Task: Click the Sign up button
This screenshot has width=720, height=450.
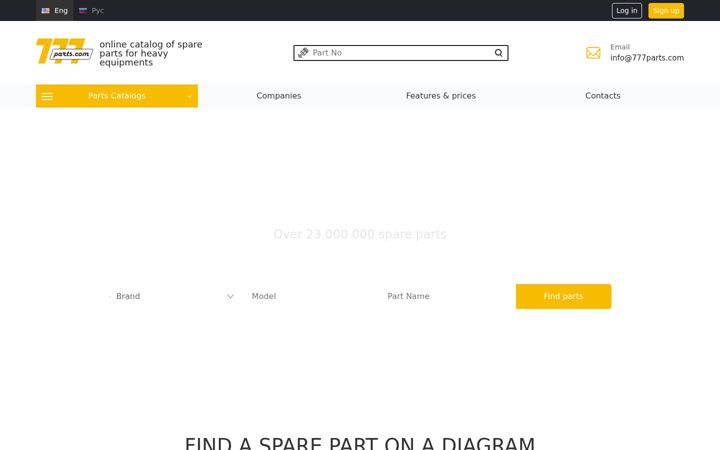Action: [666, 11]
